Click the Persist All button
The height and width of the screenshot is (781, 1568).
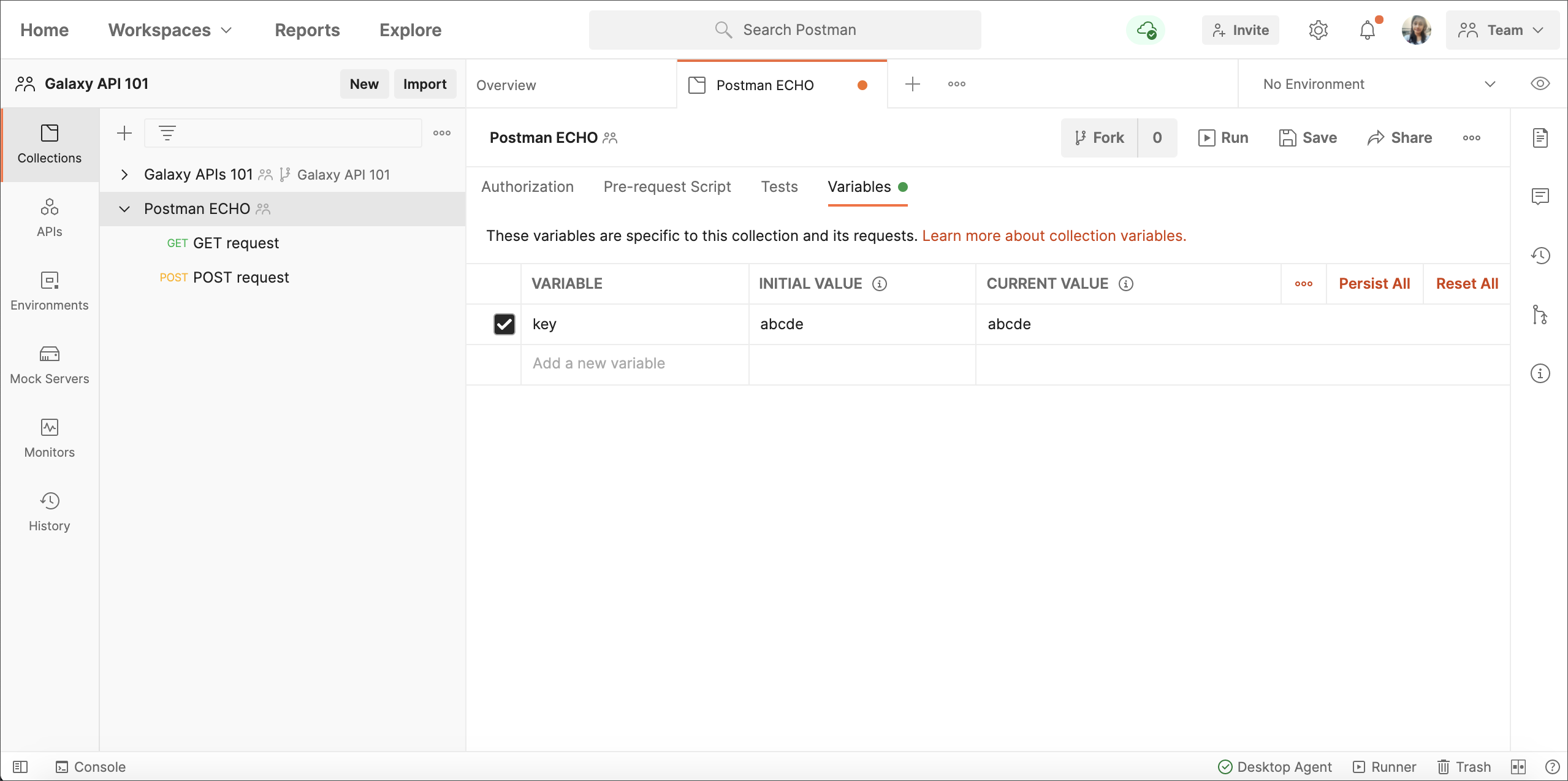(1374, 284)
